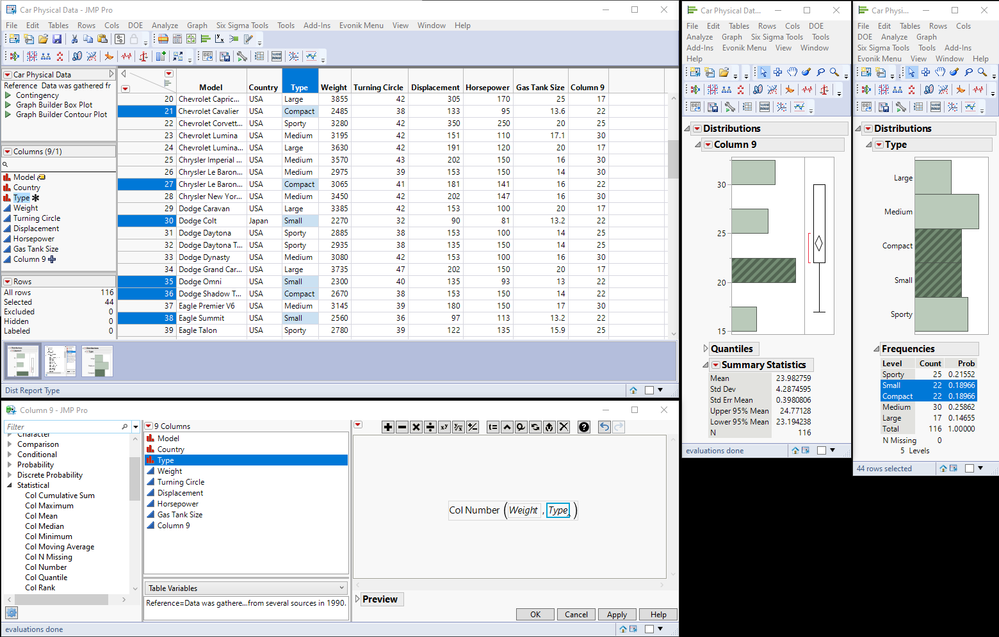Click formula editor help question mark icon
This screenshot has height=637, width=999.
click(x=584, y=427)
